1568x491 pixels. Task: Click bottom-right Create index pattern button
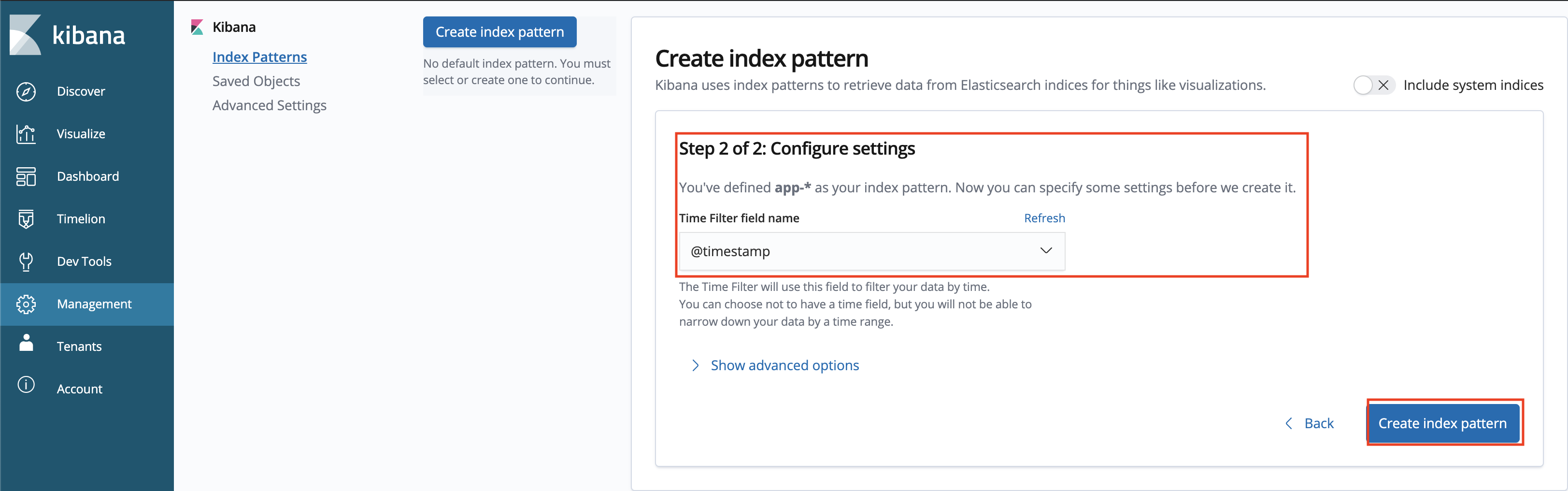(1442, 423)
